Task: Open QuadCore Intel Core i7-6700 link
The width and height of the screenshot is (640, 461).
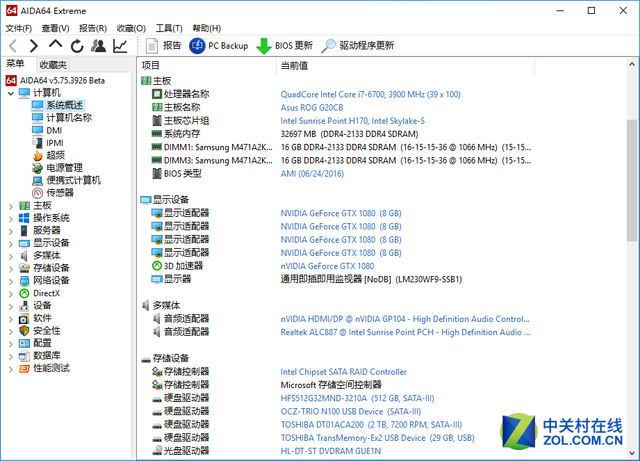Action: [x=370, y=94]
